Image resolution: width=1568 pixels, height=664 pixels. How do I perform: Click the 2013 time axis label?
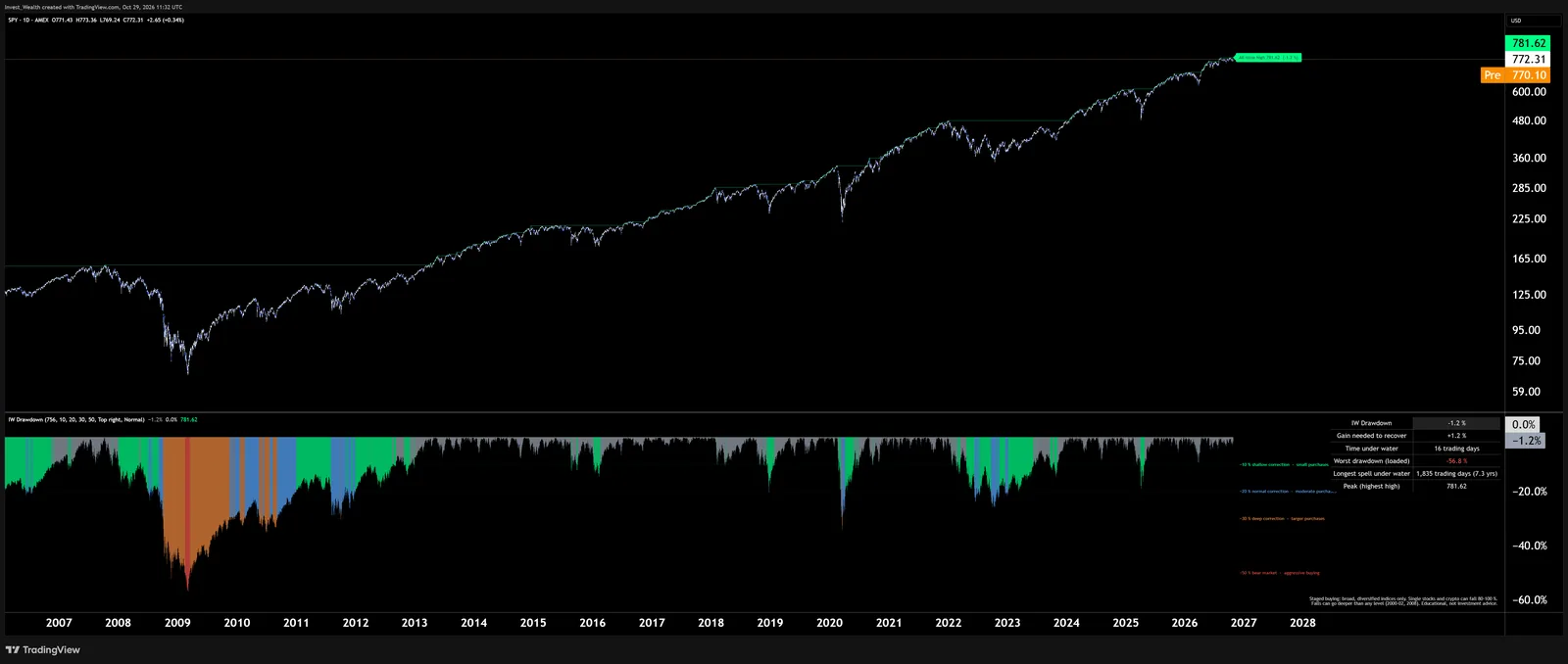coord(415,623)
